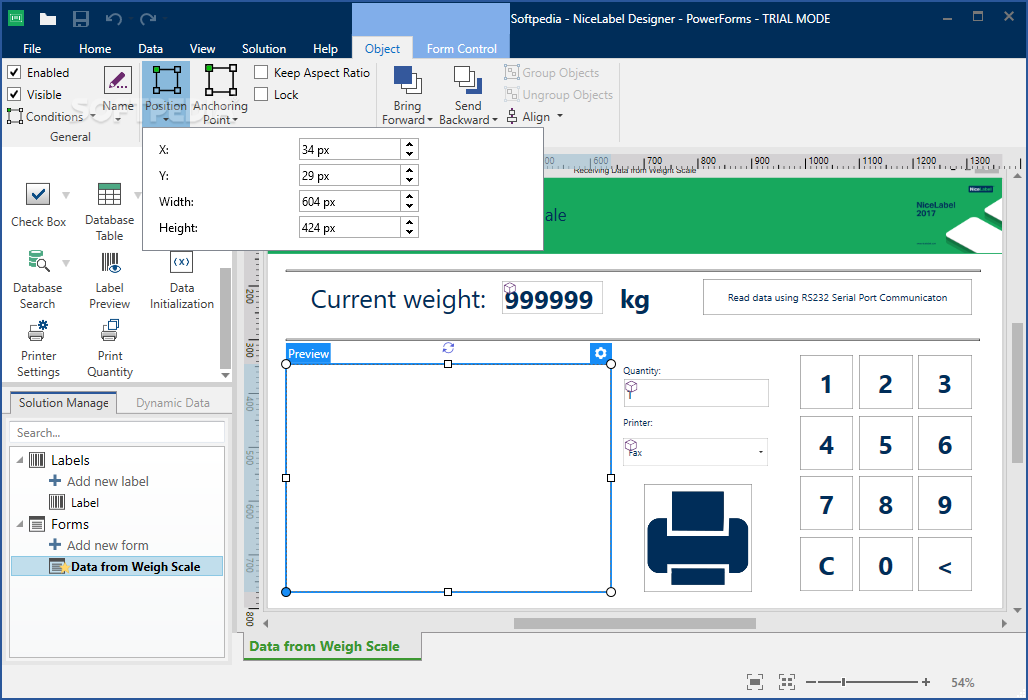1028x700 pixels.
Task: Click the Bring Forward icon
Action: coord(407,81)
